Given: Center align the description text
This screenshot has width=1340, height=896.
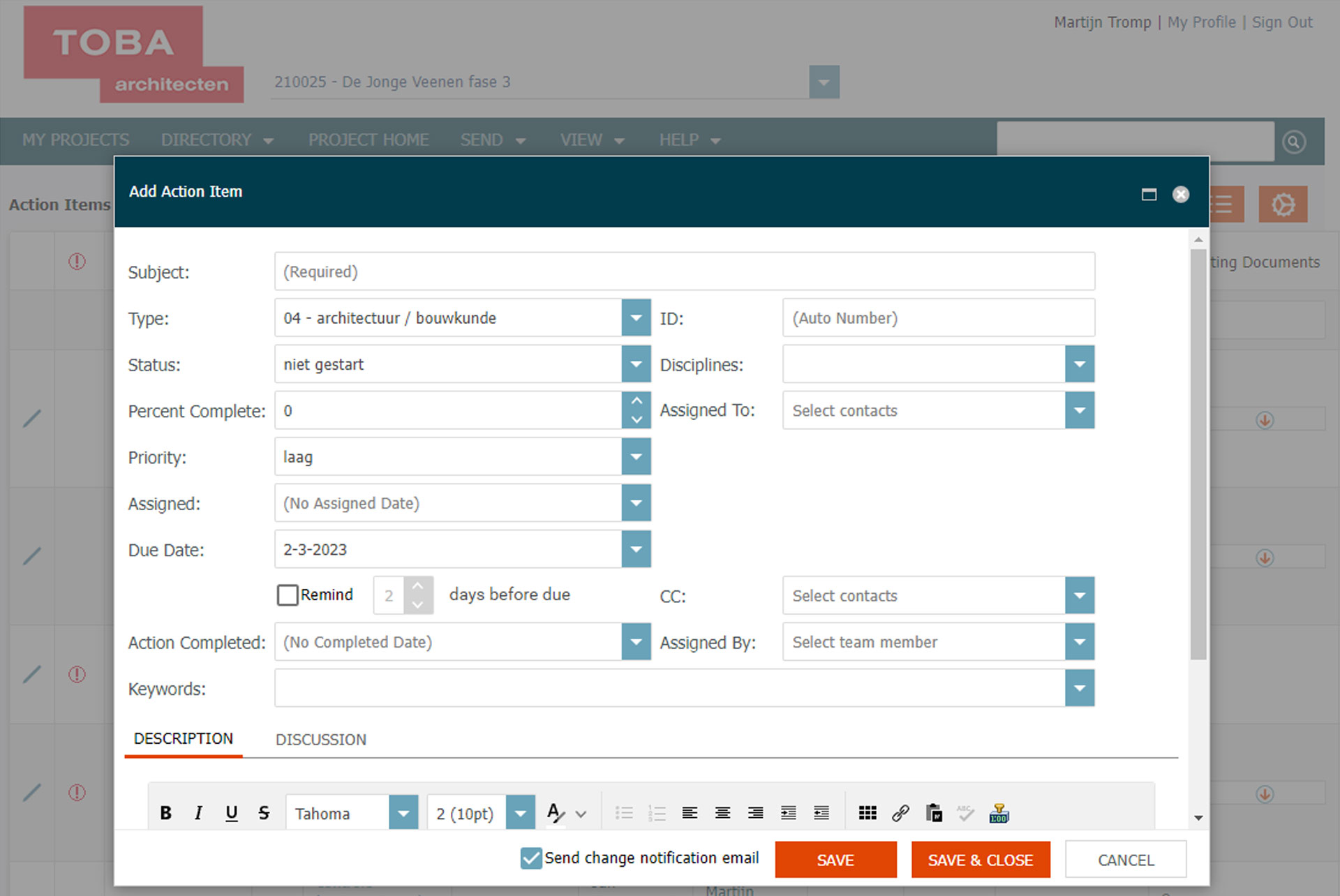Looking at the screenshot, I should [722, 813].
